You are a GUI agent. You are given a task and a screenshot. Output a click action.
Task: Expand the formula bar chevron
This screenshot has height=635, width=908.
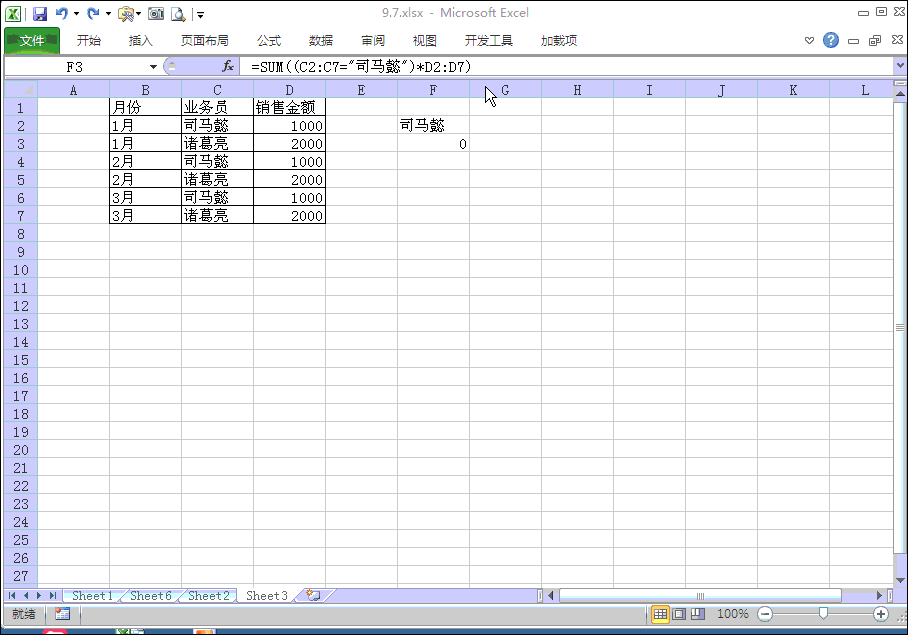click(900, 66)
